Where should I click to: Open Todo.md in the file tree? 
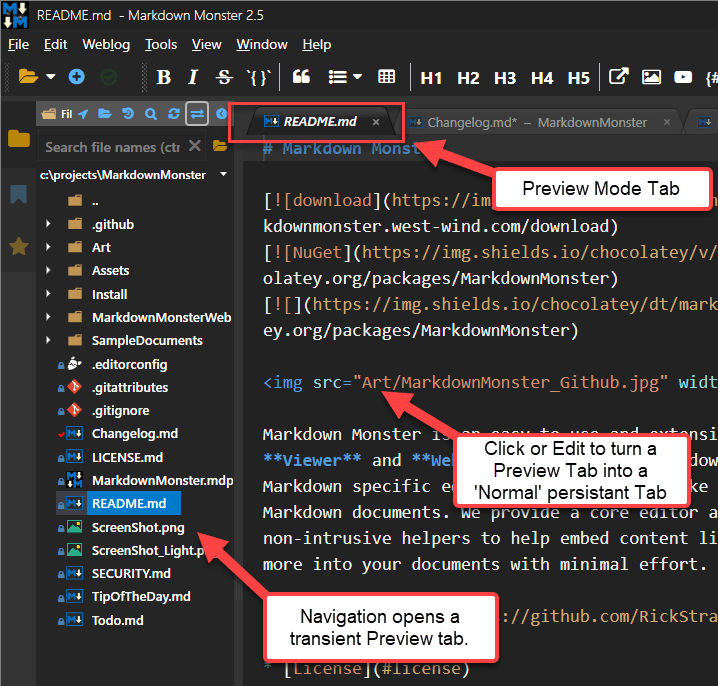pyautogui.click(x=117, y=620)
